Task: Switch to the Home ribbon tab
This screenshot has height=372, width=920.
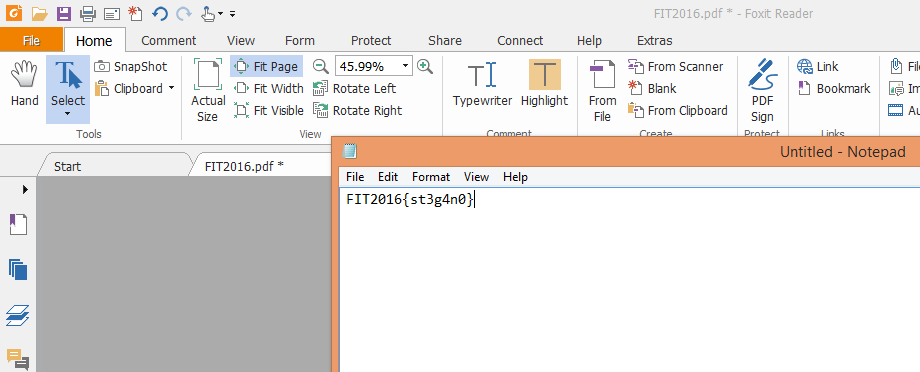Action: tap(94, 40)
